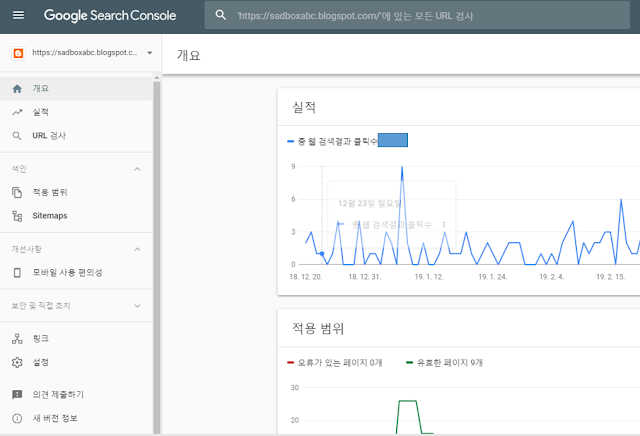Open the hamburger main menu

pos(18,16)
